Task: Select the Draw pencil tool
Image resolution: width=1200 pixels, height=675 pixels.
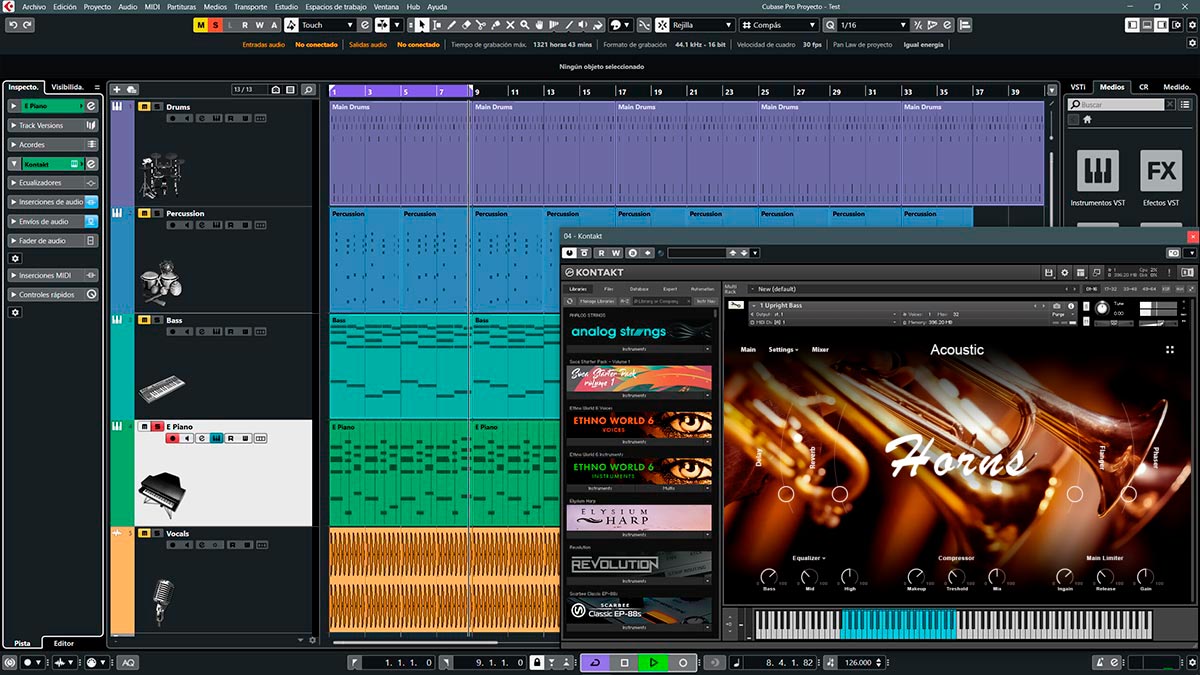Action: click(x=452, y=25)
